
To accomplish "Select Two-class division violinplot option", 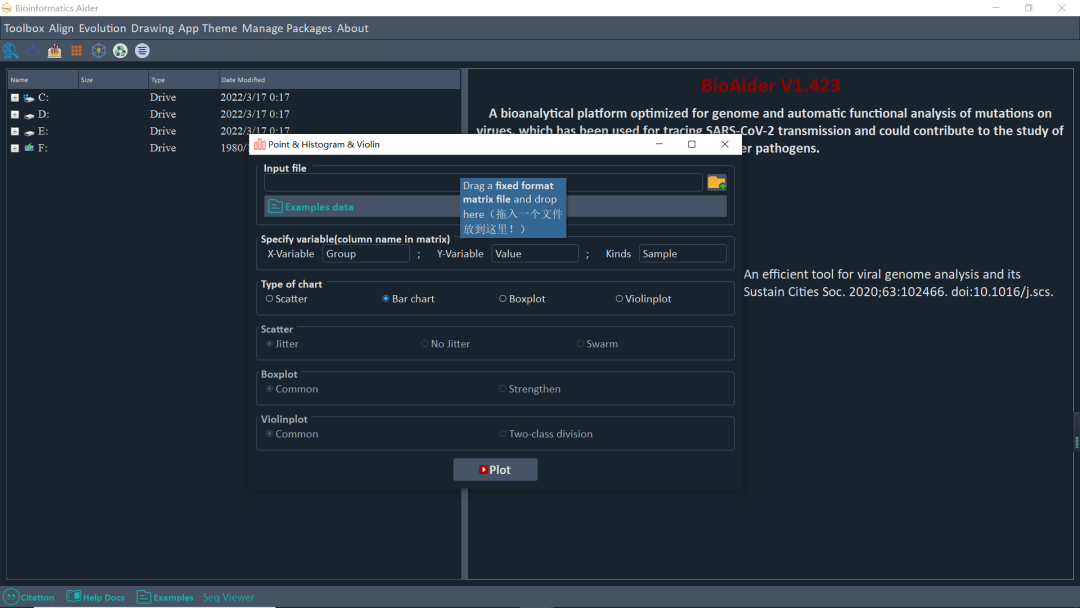I will click(x=546, y=434).
